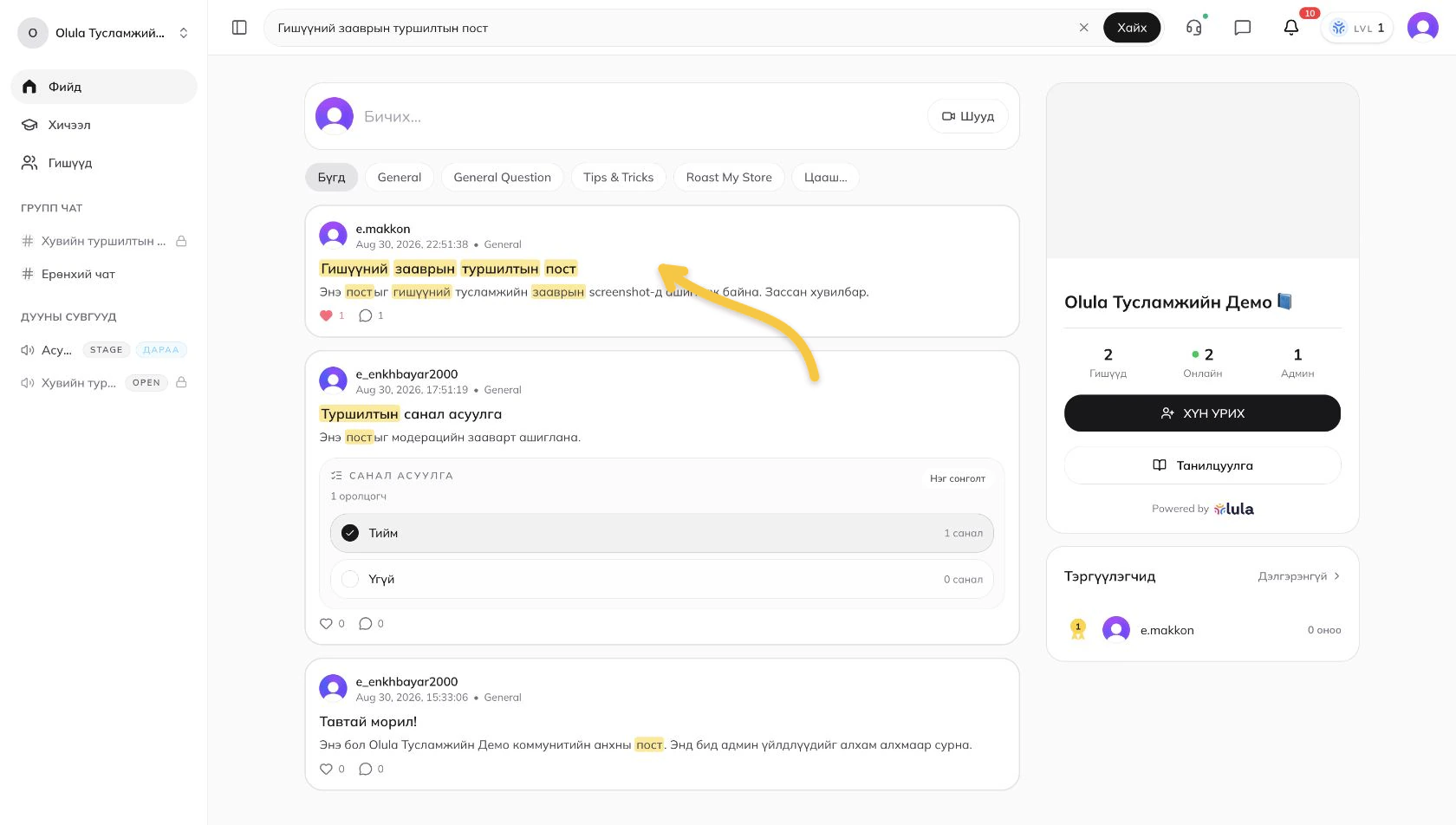
Task: Open e_enkhbayar2000 poll post author
Action: 406,374
